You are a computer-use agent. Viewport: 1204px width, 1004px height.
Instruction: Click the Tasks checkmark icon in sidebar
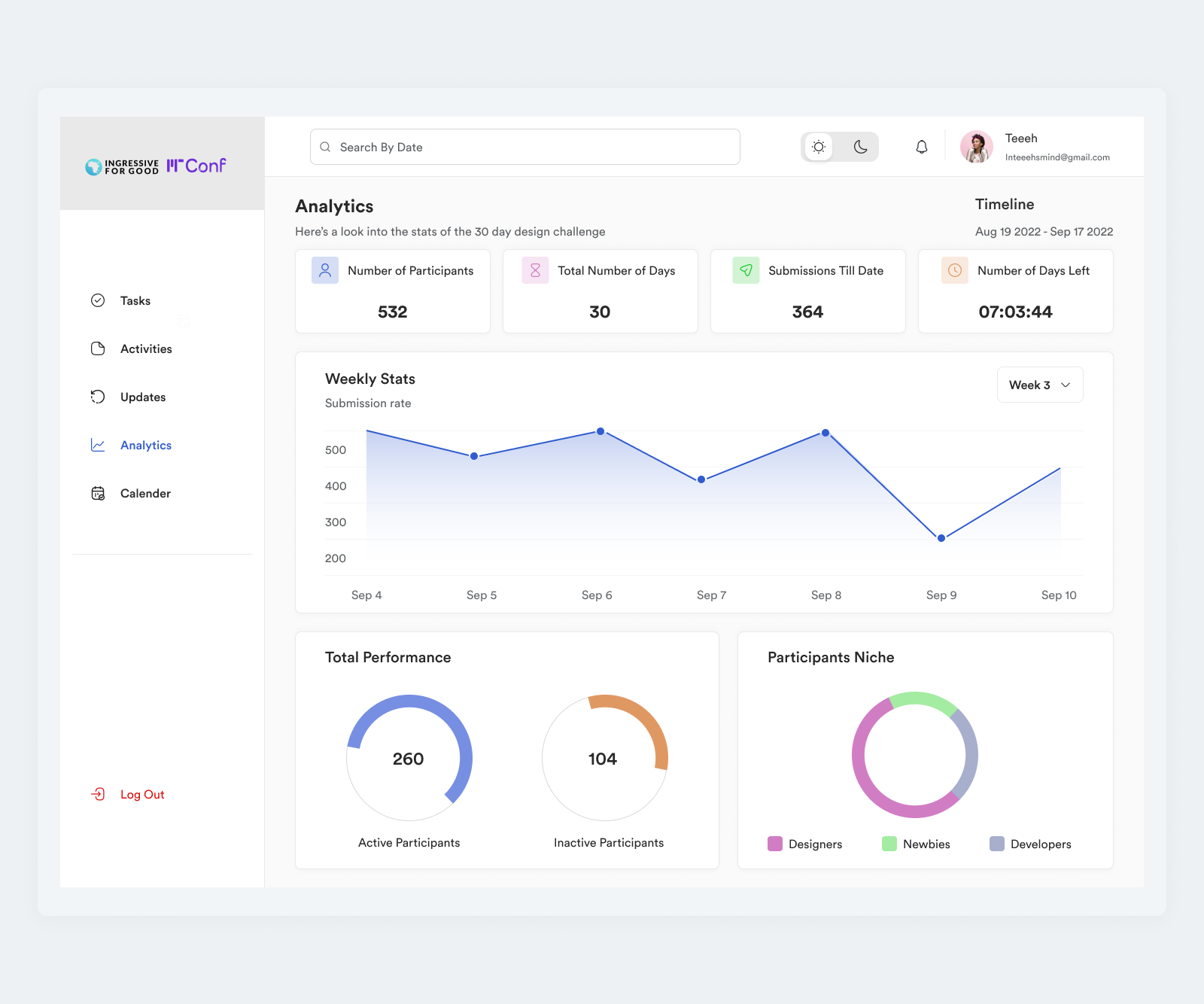tap(98, 300)
